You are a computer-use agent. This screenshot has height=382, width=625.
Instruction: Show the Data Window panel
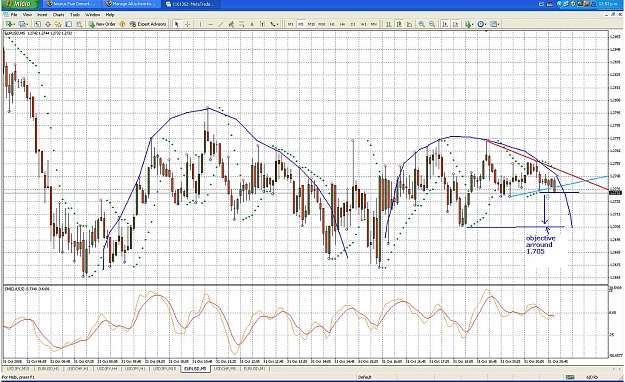click(47, 24)
